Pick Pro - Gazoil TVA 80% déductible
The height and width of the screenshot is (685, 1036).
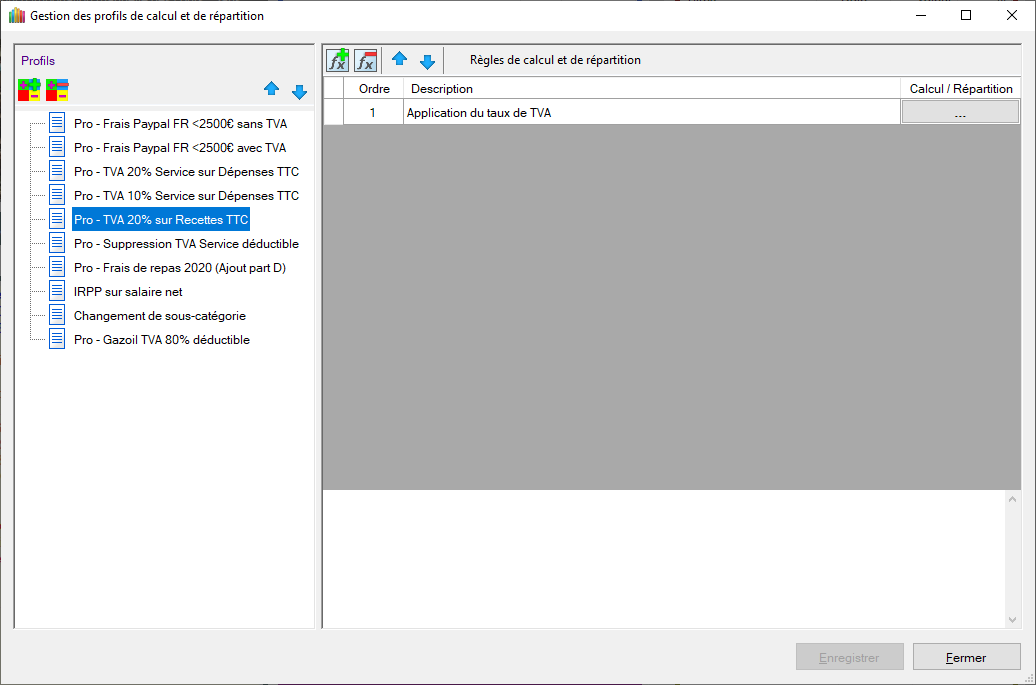162,340
